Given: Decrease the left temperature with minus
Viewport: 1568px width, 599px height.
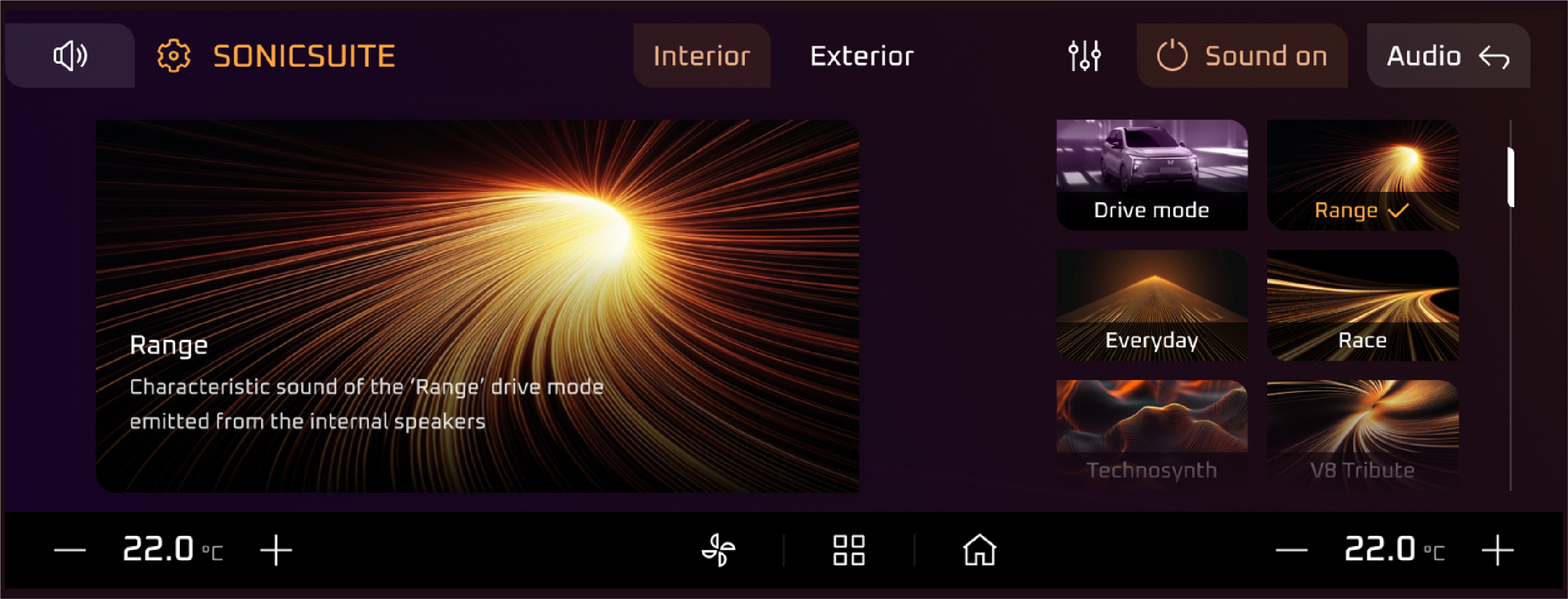Looking at the screenshot, I should click(x=70, y=550).
